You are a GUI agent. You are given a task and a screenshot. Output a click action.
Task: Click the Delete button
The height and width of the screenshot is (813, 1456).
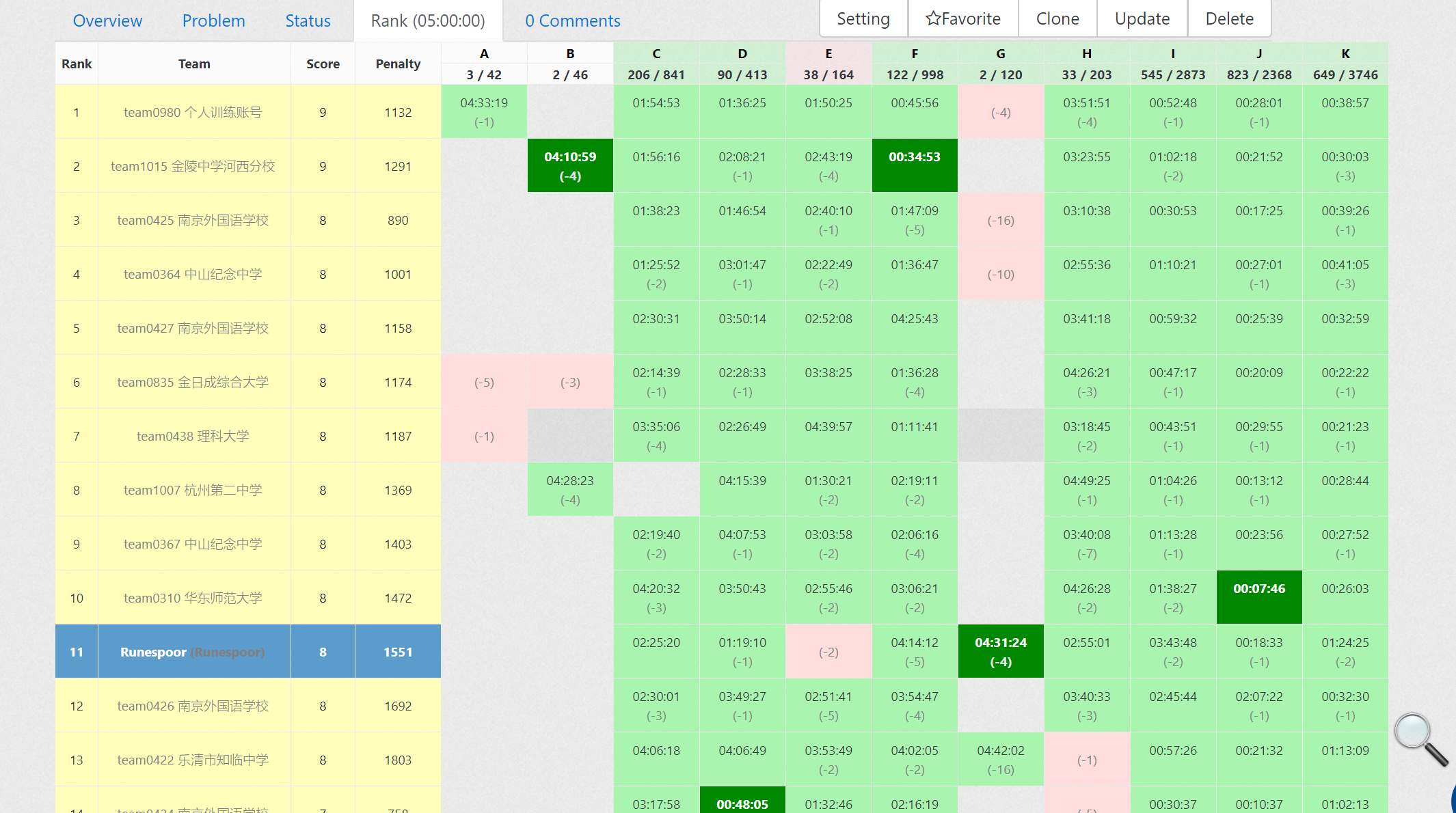pos(1228,19)
